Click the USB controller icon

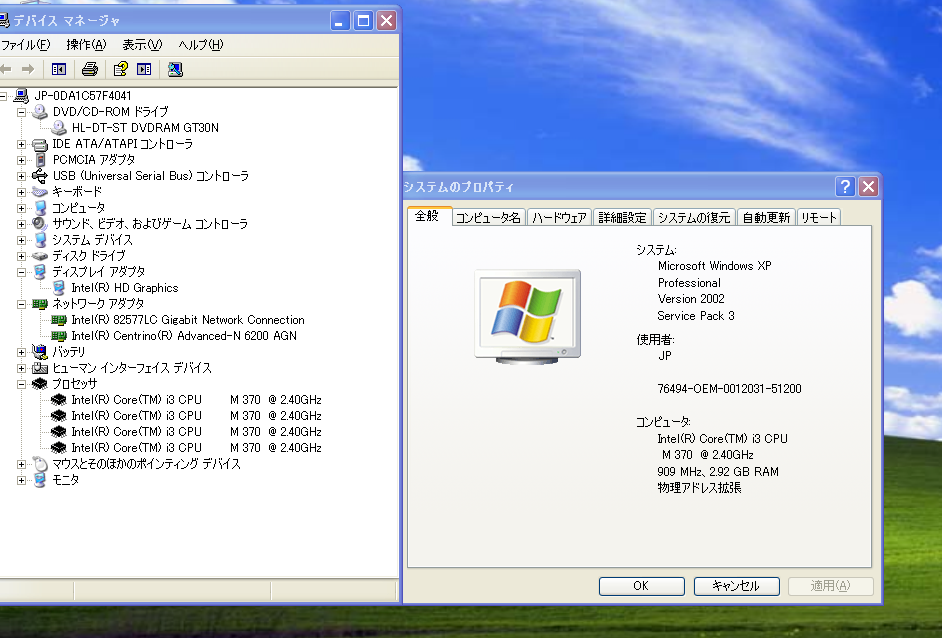(40, 176)
